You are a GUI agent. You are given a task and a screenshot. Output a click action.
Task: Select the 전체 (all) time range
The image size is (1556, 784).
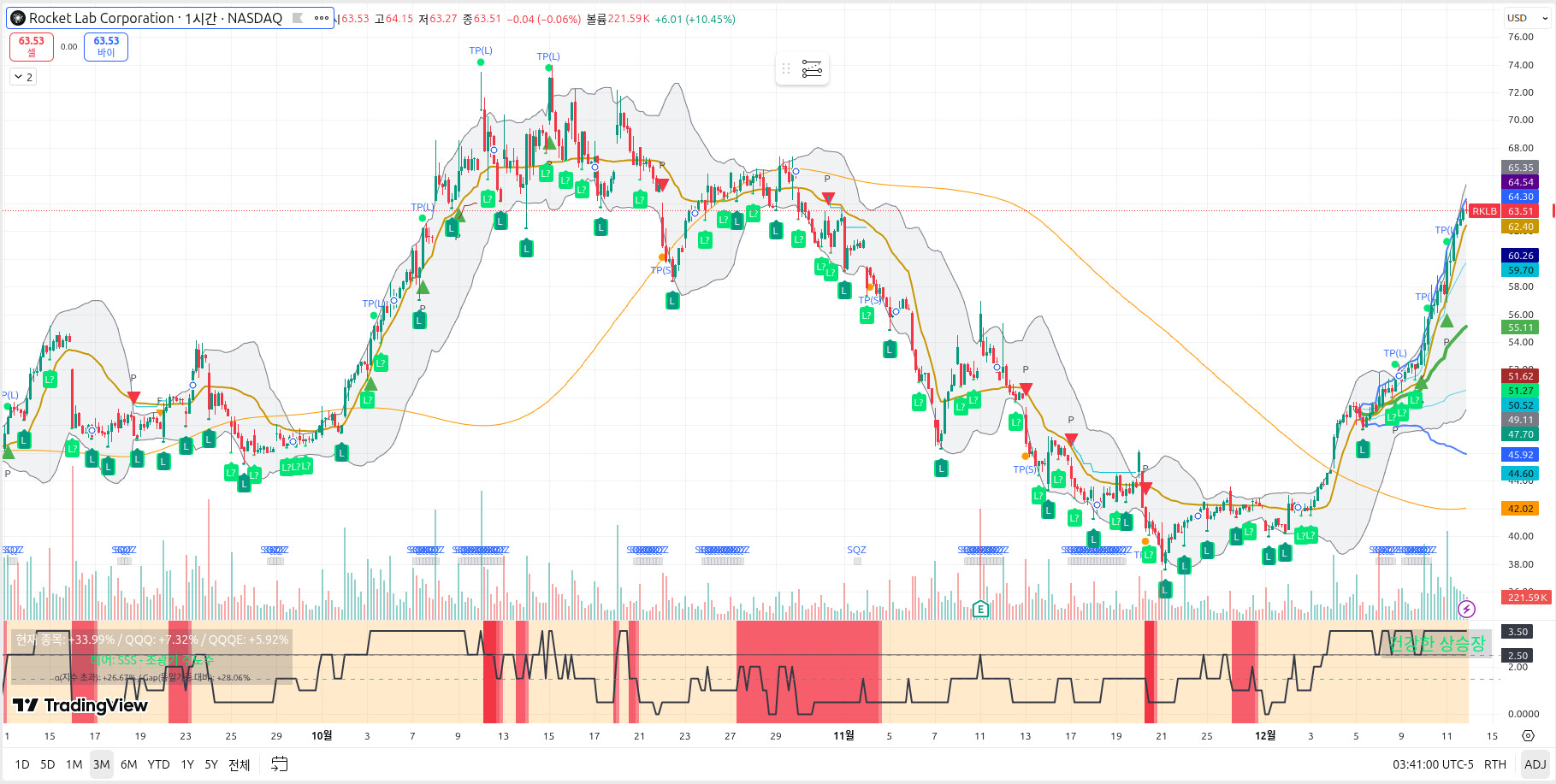tap(240, 764)
